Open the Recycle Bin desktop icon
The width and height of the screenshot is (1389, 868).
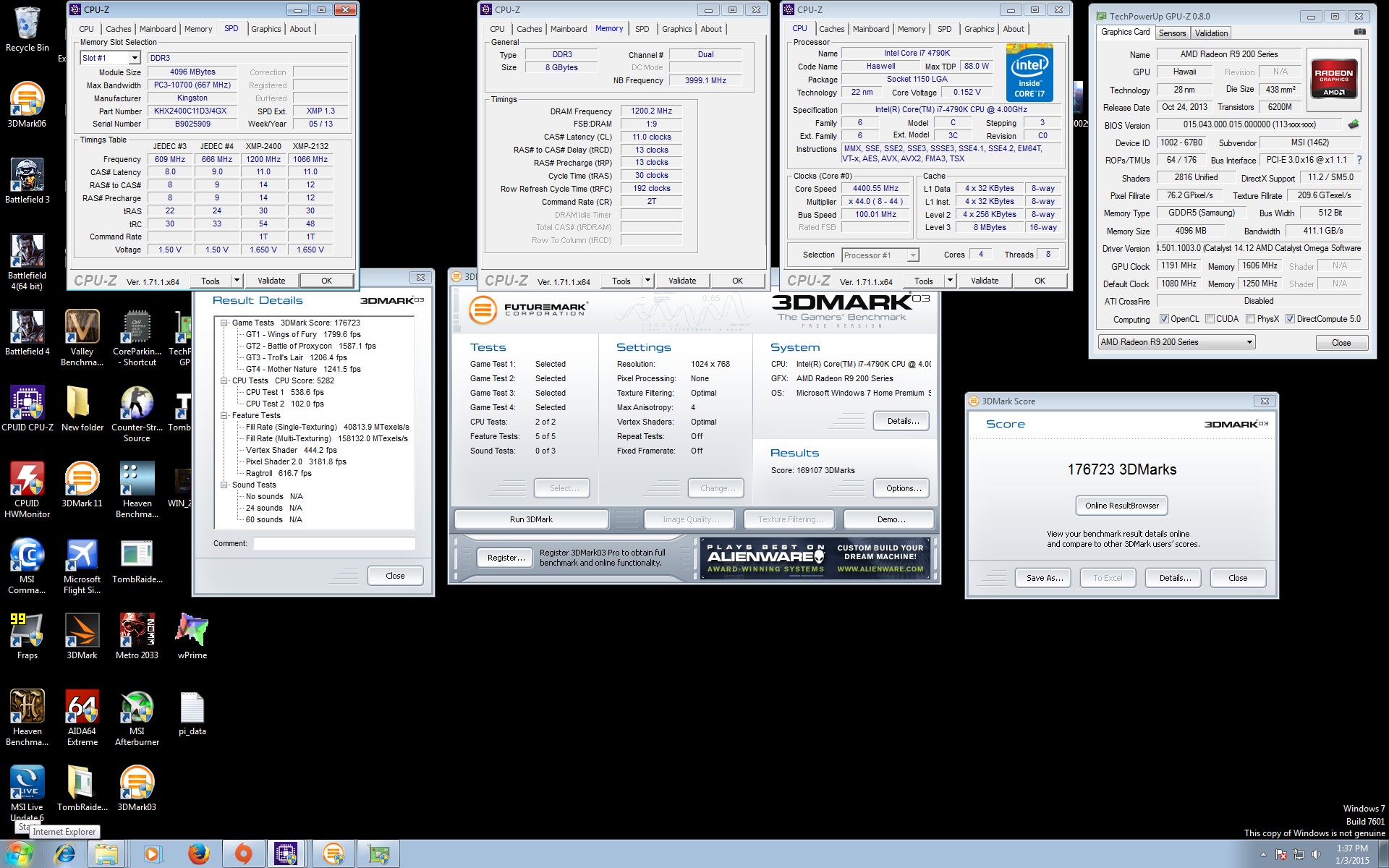pos(27,30)
